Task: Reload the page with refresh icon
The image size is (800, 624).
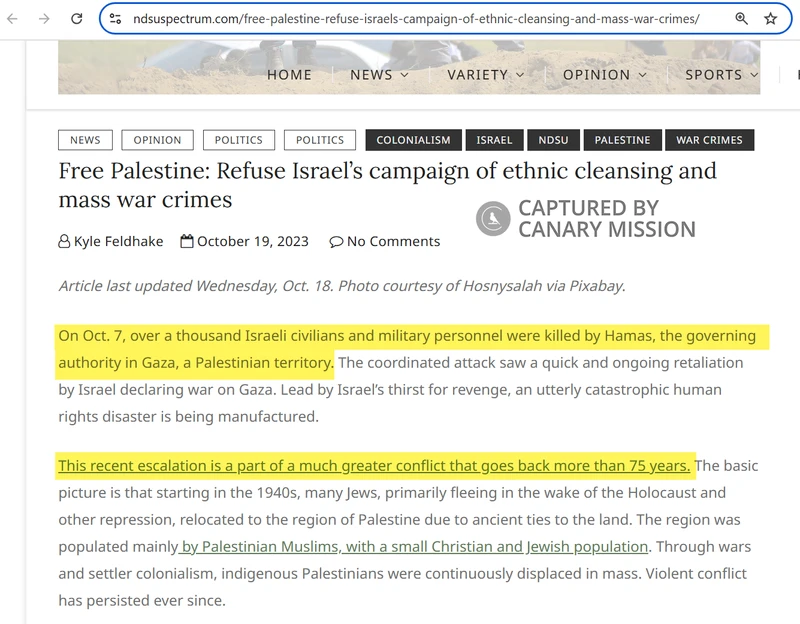Action: click(x=77, y=19)
